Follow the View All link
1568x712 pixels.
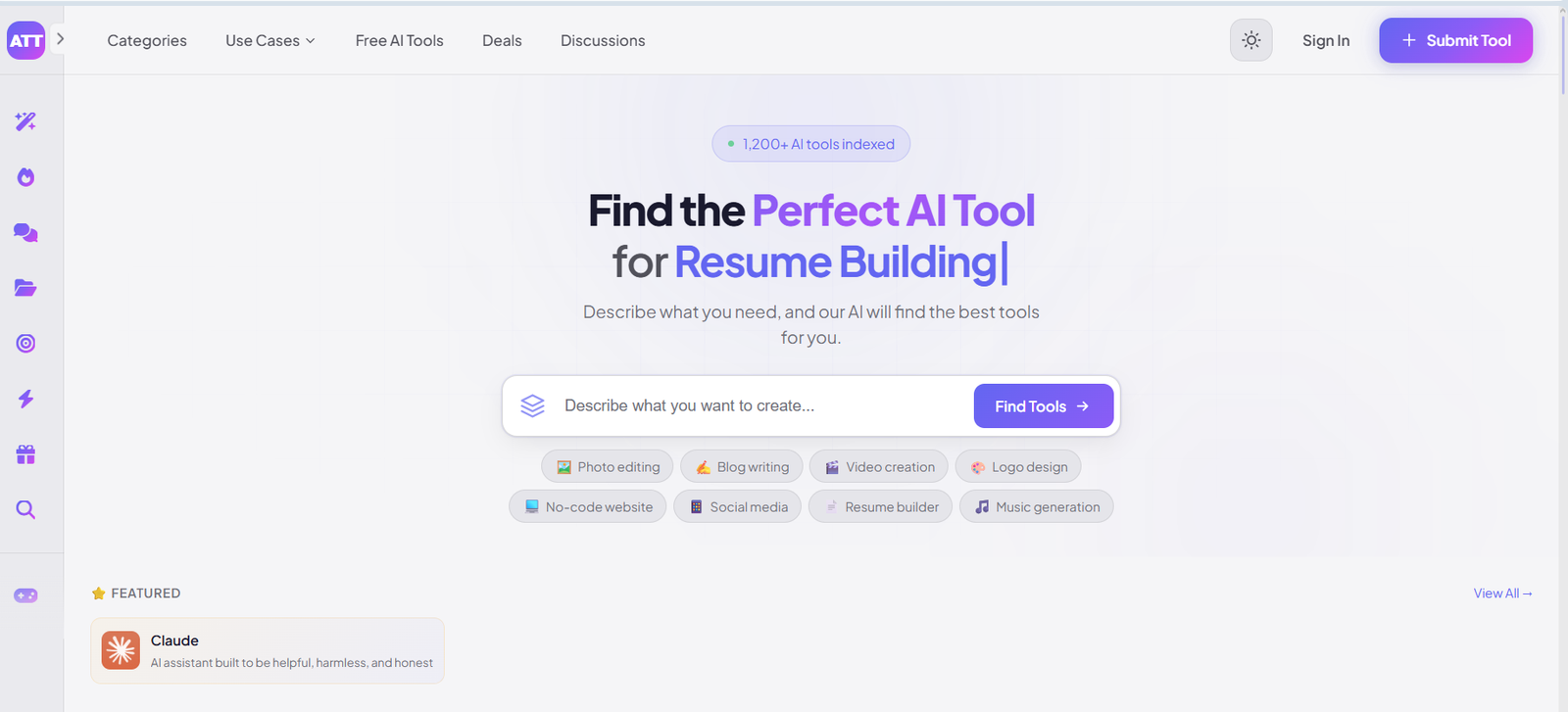pyautogui.click(x=1501, y=593)
